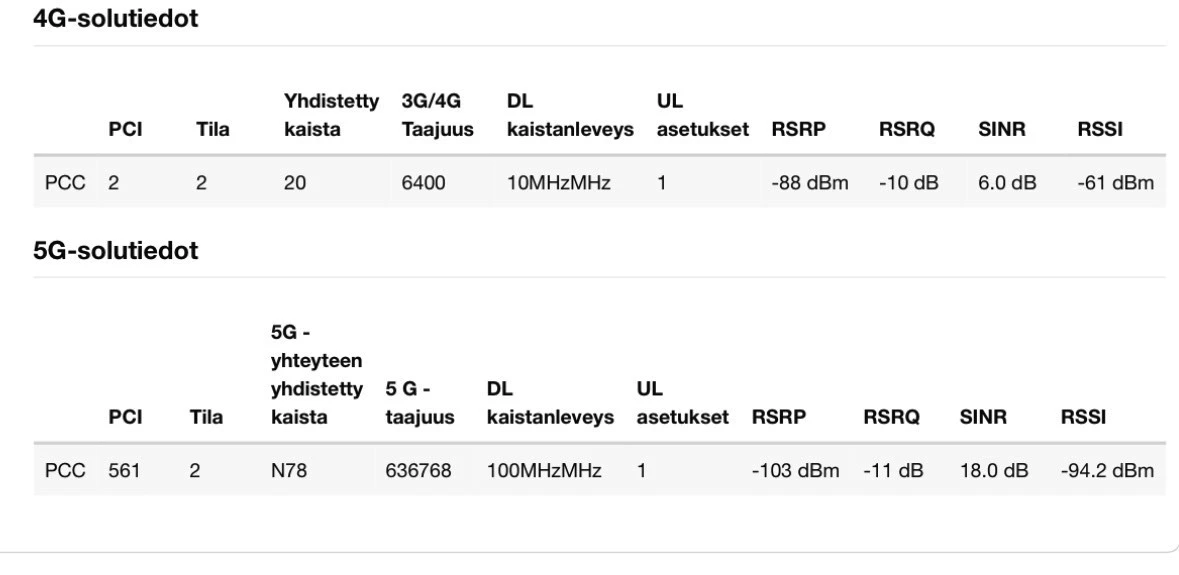The image size is (1179, 575).
Task: Click the -103 dBm RSRP reading
Action: pos(795,470)
